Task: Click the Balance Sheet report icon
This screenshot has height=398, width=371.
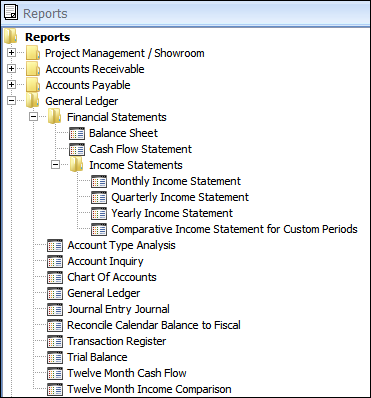Action: 77,133
